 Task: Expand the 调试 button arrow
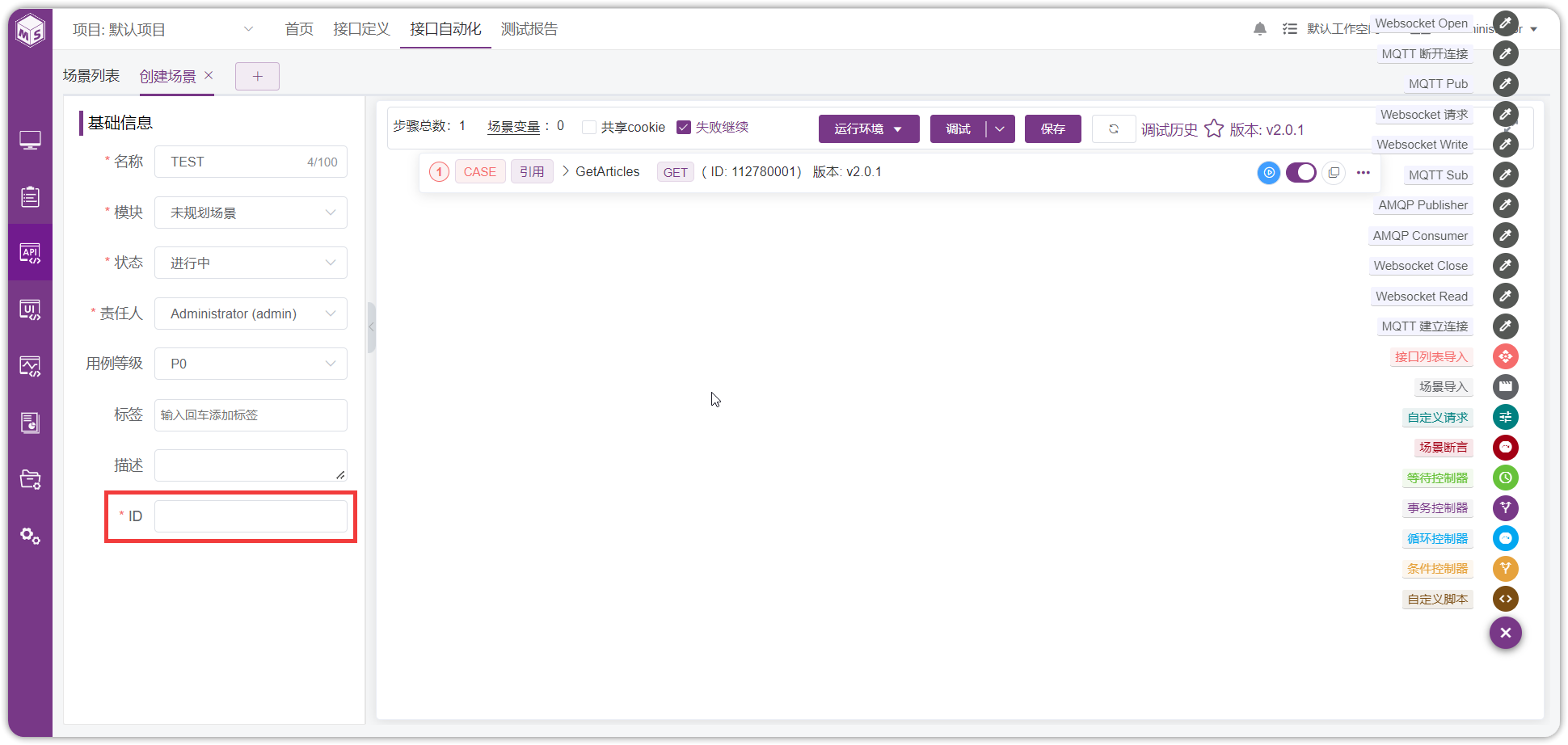1001,129
